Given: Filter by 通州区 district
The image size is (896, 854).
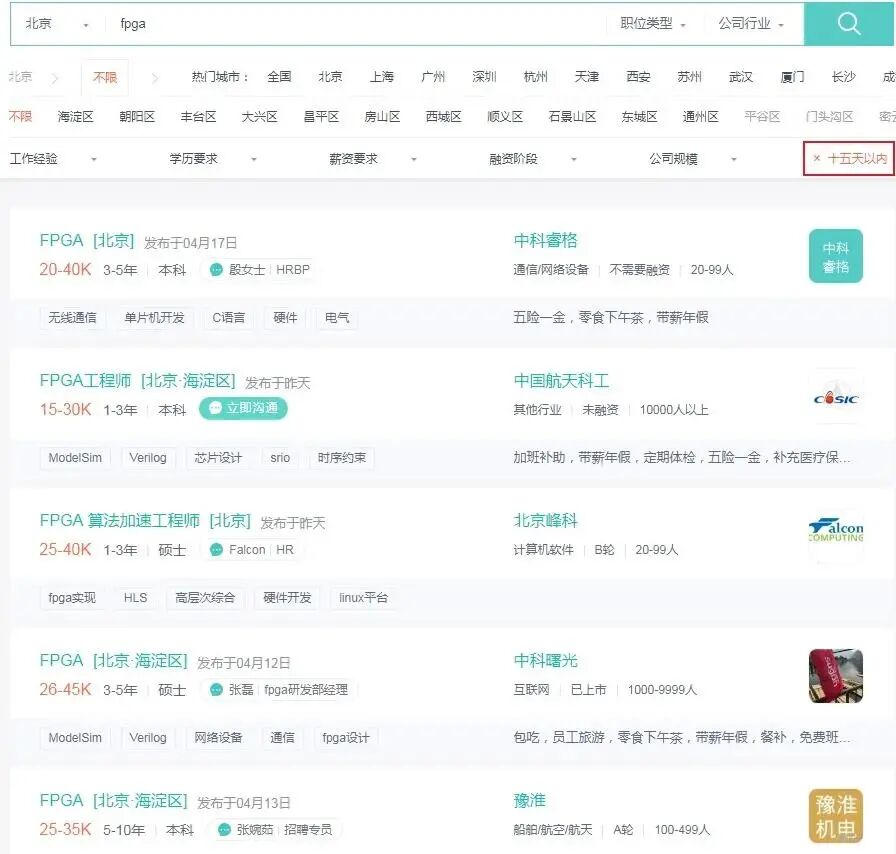Looking at the screenshot, I should click(700, 117).
